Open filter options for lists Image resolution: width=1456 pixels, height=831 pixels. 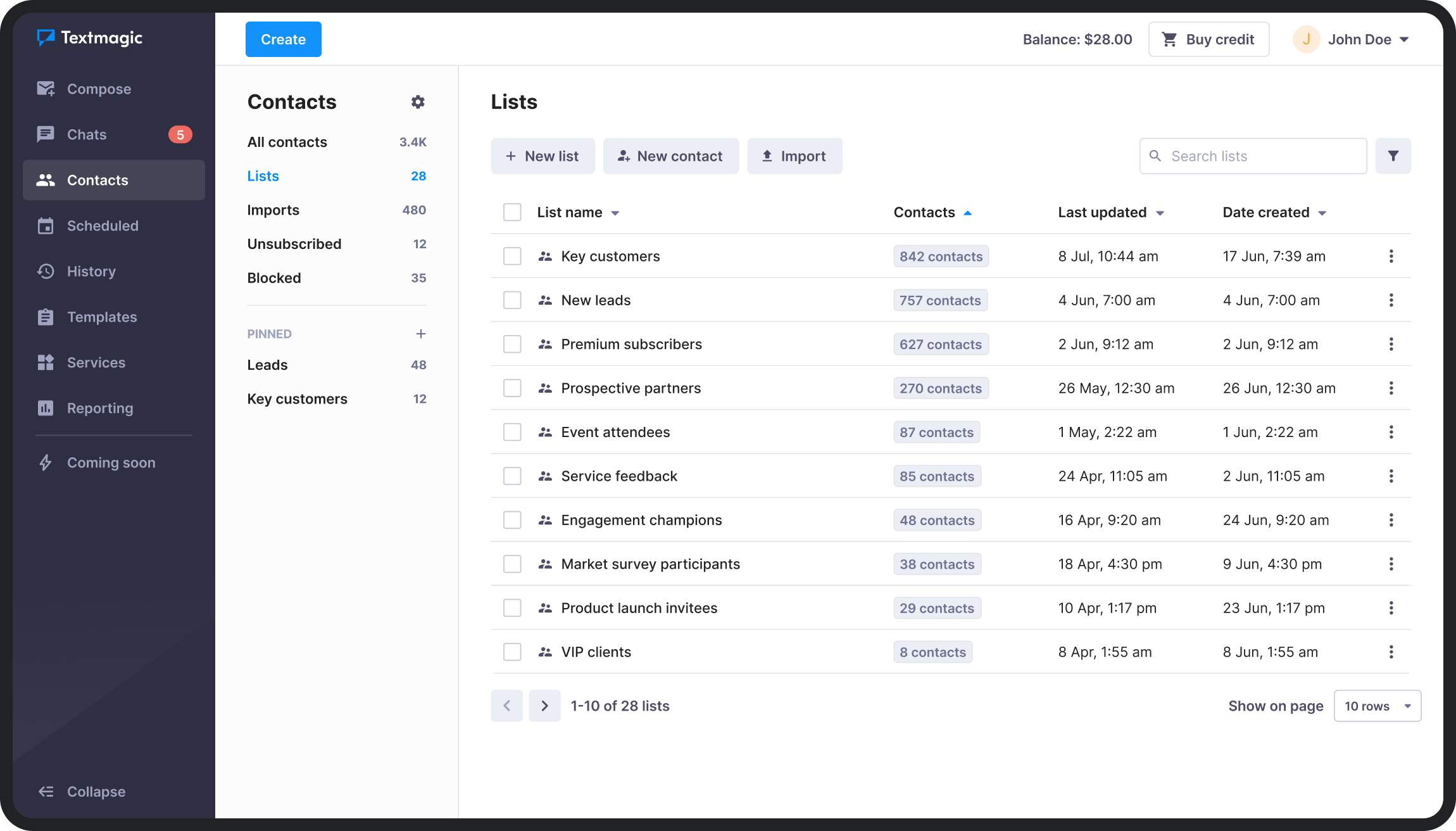tap(1393, 156)
